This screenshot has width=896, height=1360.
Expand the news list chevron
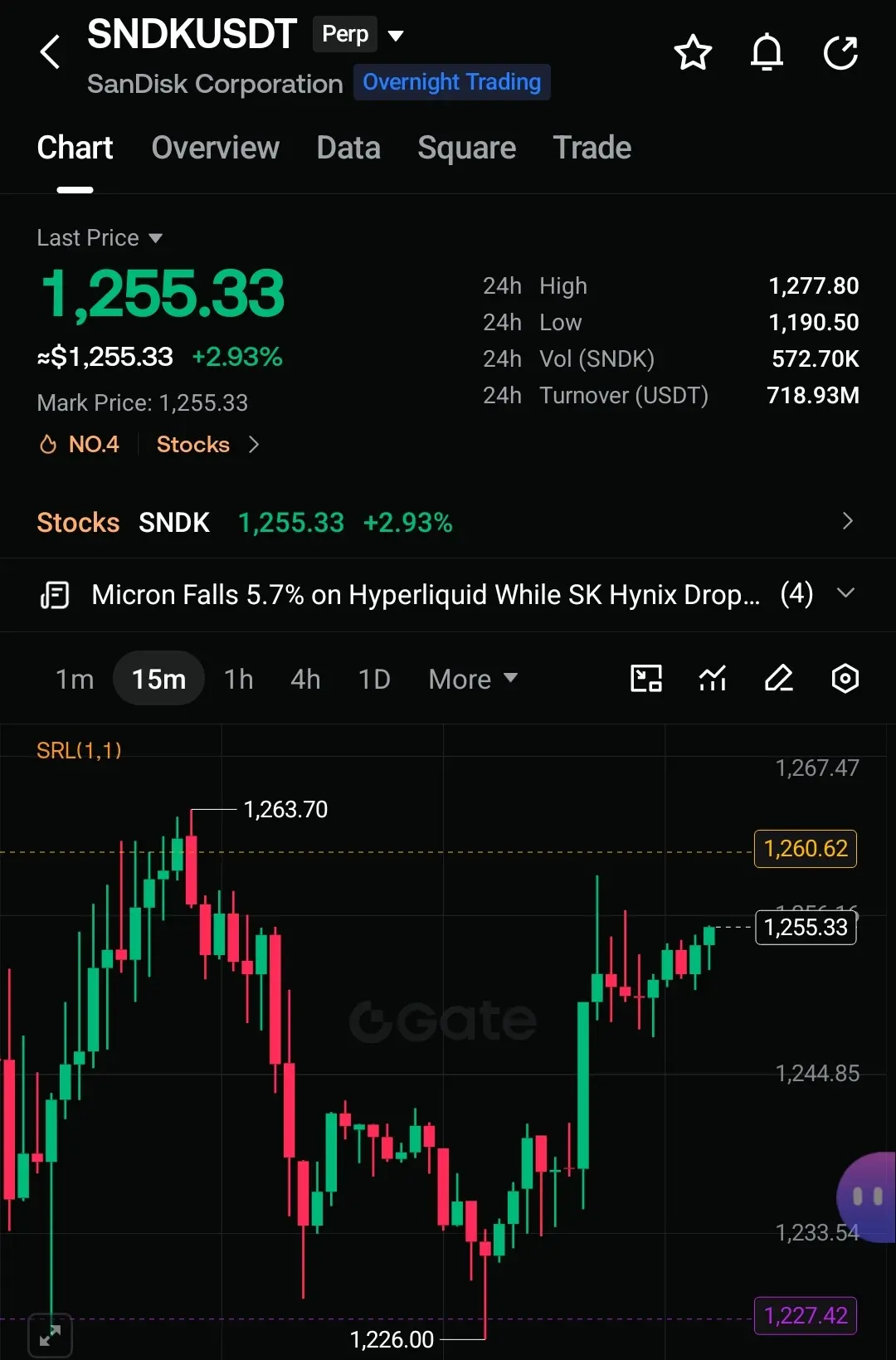click(845, 592)
